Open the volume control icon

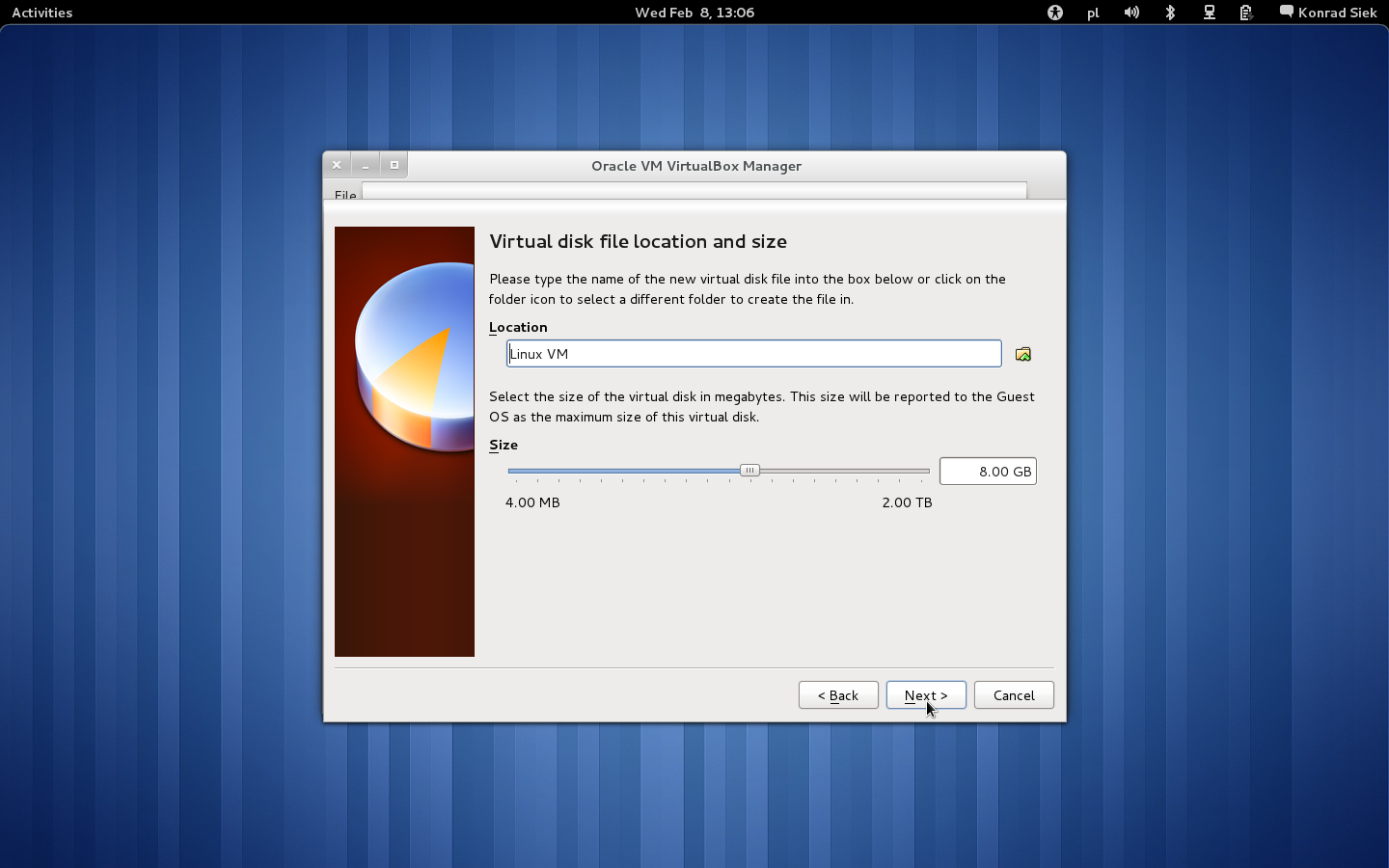tap(1131, 13)
